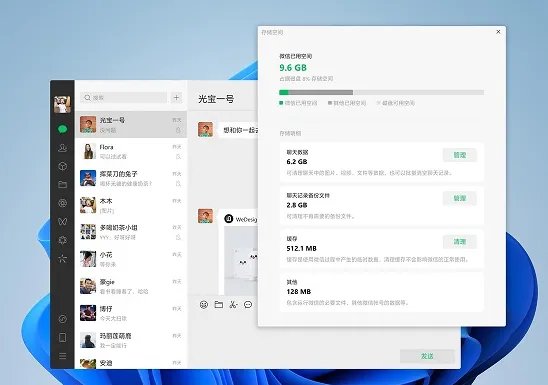Click the 2.8 GB backup value
The width and height of the screenshot is (548, 385).
click(297, 205)
